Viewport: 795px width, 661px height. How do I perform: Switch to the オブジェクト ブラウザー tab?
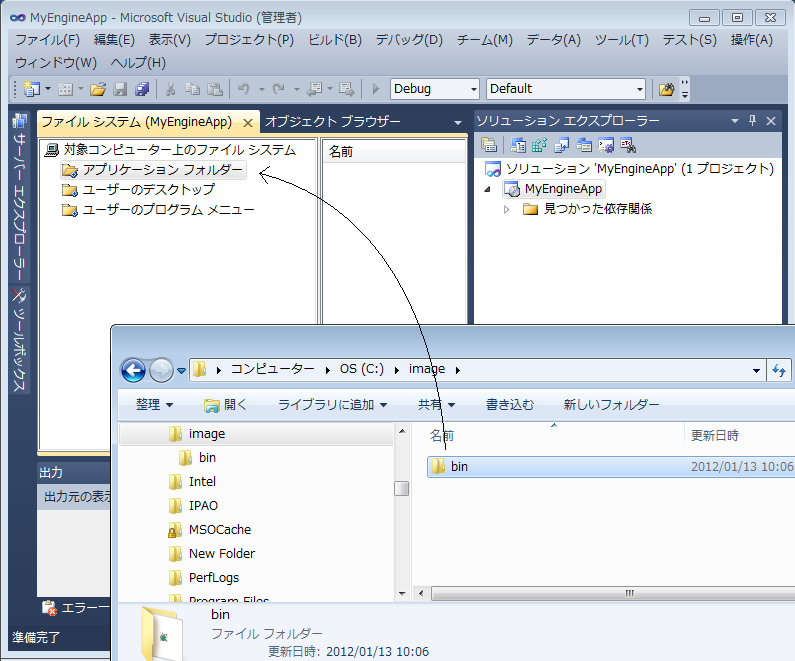(x=333, y=122)
